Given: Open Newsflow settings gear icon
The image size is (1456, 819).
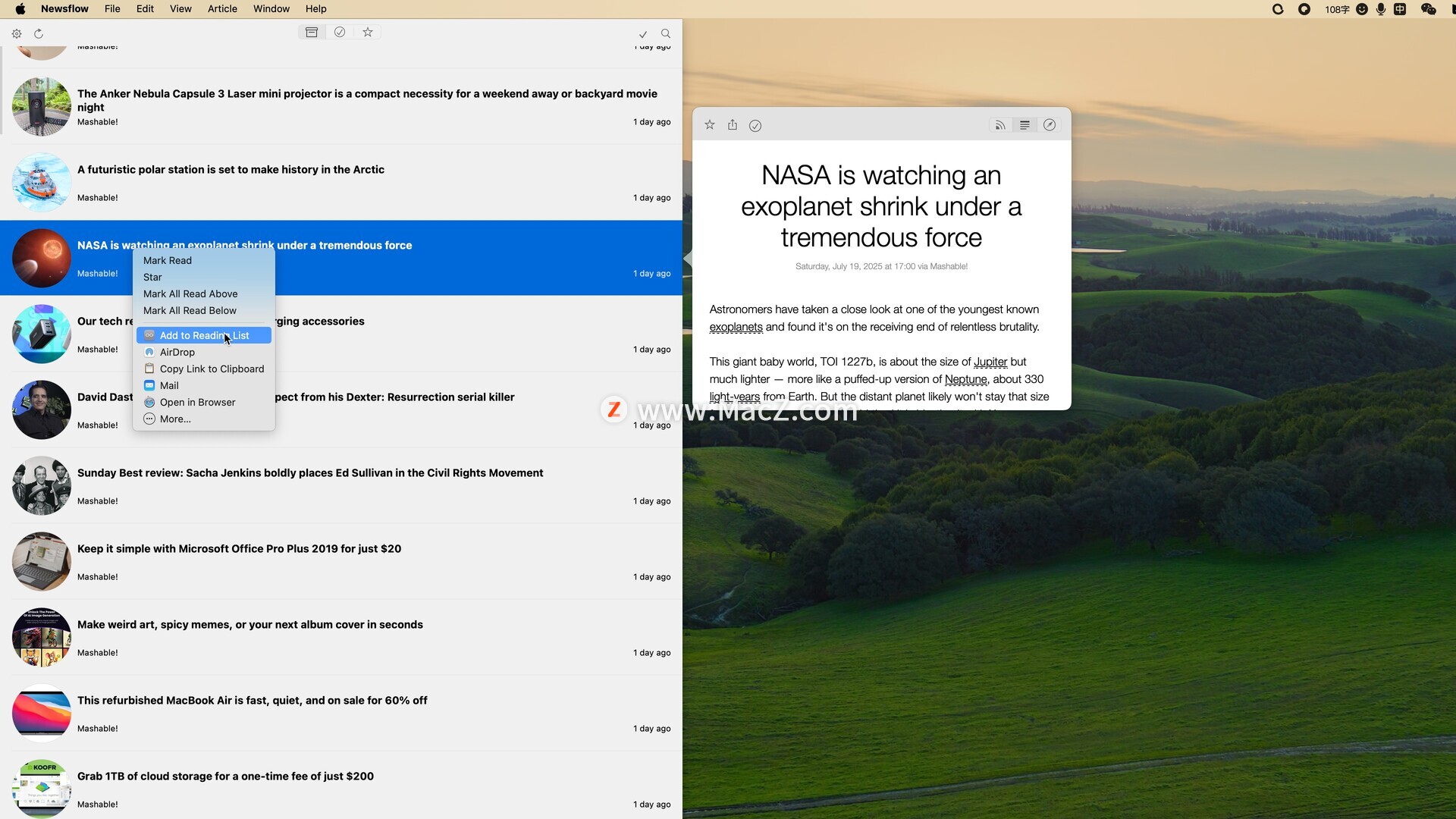Looking at the screenshot, I should tap(17, 33).
